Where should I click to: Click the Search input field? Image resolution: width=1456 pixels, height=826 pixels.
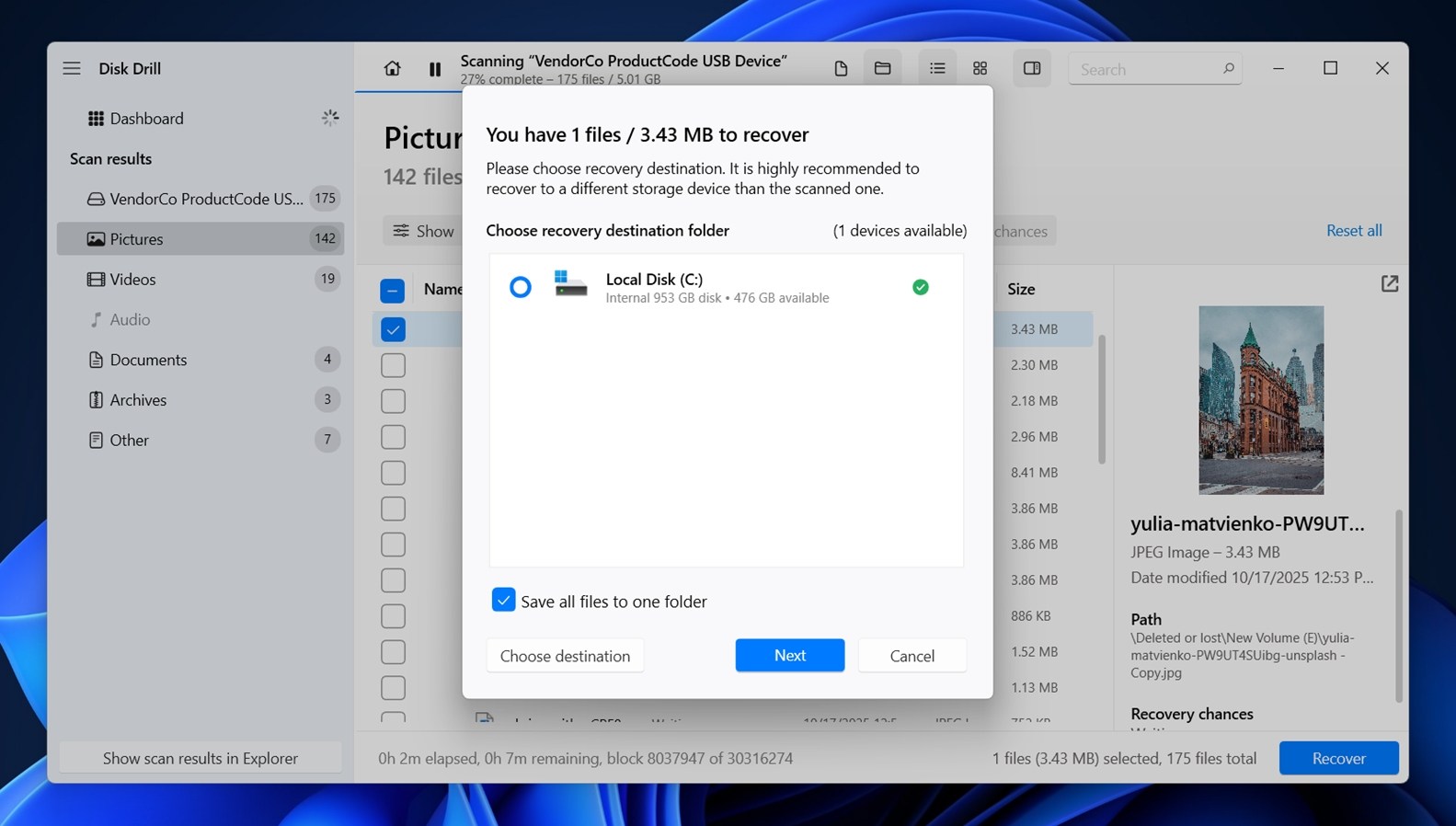(x=1145, y=69)
